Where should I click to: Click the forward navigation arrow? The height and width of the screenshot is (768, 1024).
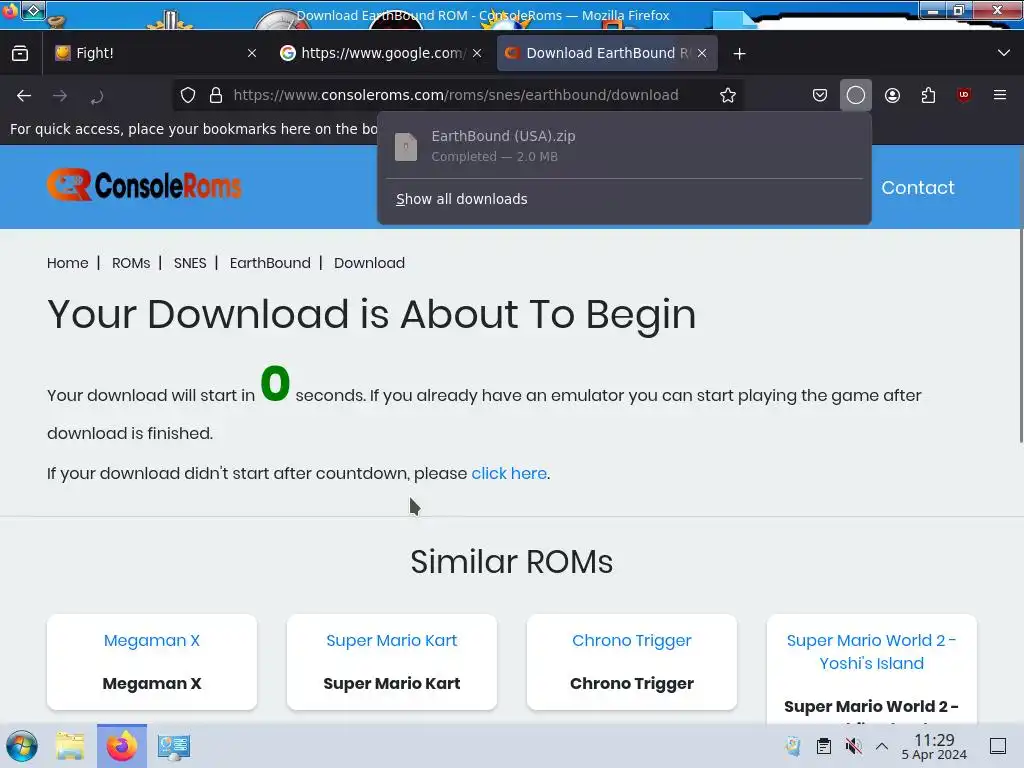click(x=60, y=96)
